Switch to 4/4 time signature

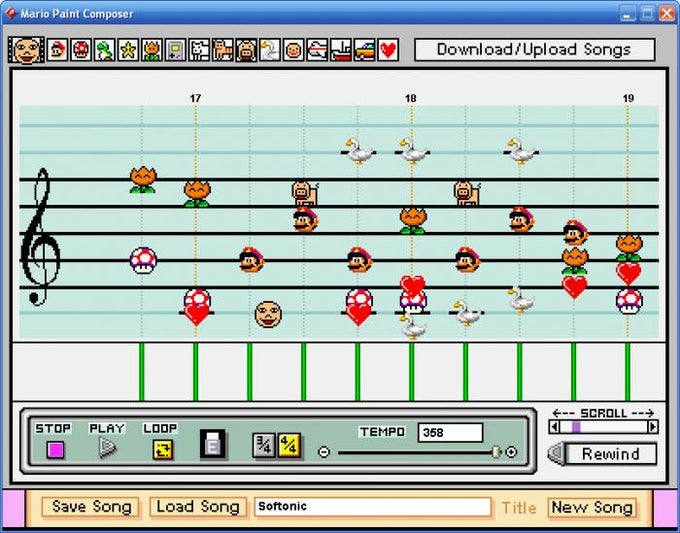pos(288,445)
